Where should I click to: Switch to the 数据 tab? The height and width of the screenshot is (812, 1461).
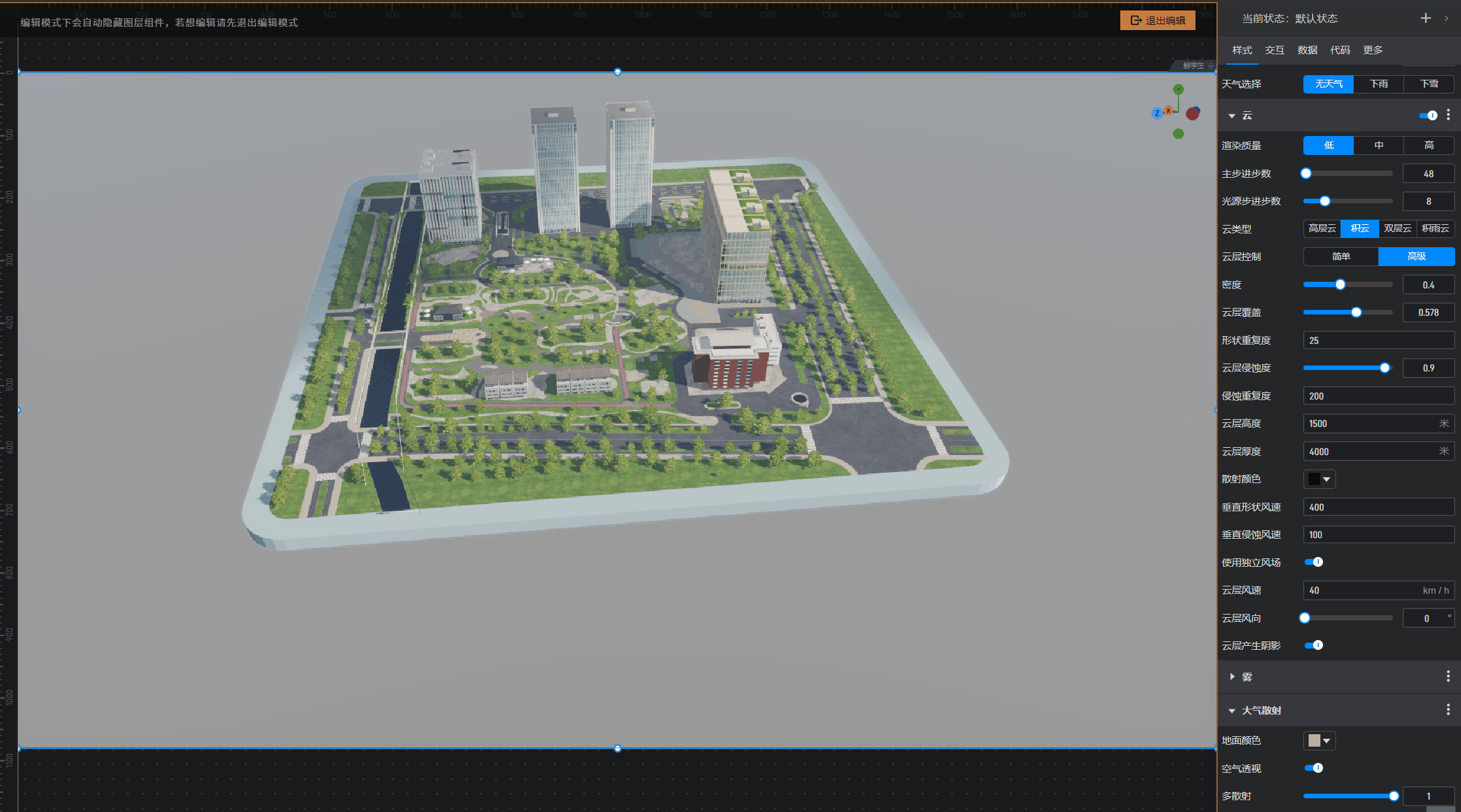(1307, 50)
